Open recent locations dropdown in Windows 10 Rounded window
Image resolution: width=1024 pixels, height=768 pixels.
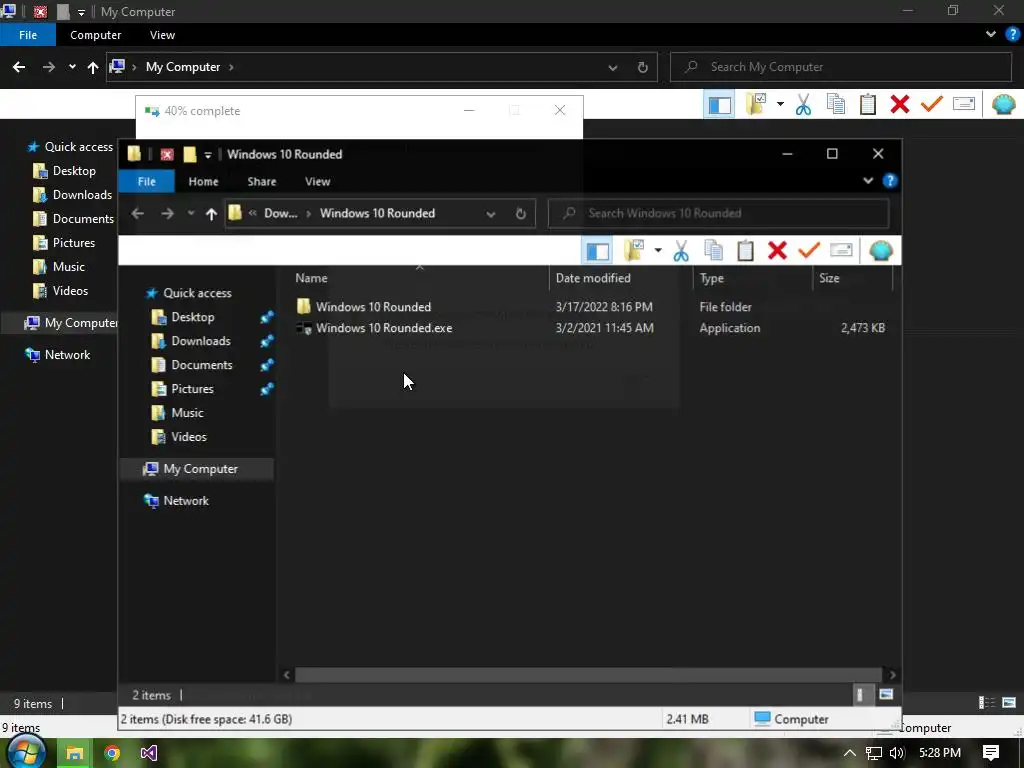[191, 214]
